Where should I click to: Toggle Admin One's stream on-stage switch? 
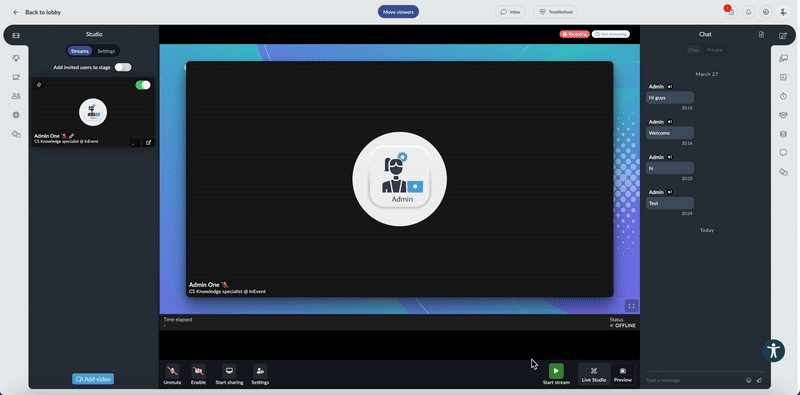coord(143,85)
